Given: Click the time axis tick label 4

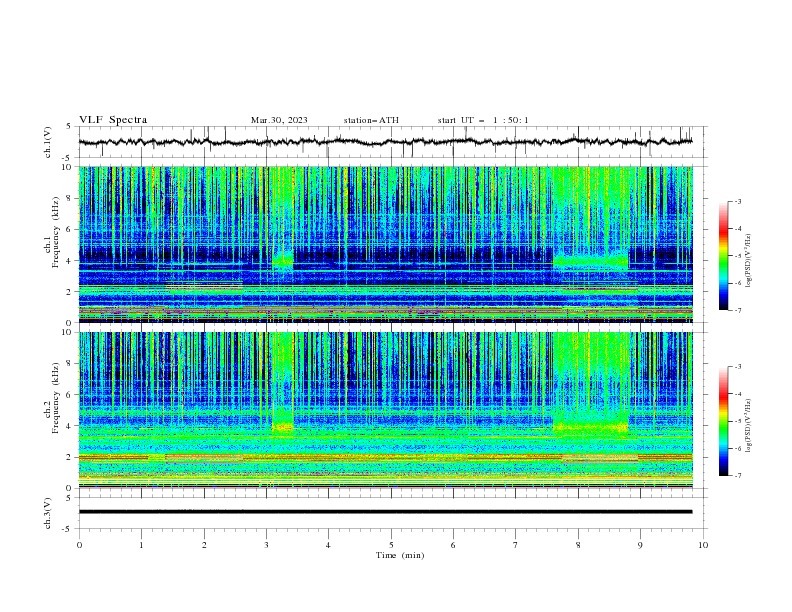Looking at the screenshot, I should click(328, 545).
